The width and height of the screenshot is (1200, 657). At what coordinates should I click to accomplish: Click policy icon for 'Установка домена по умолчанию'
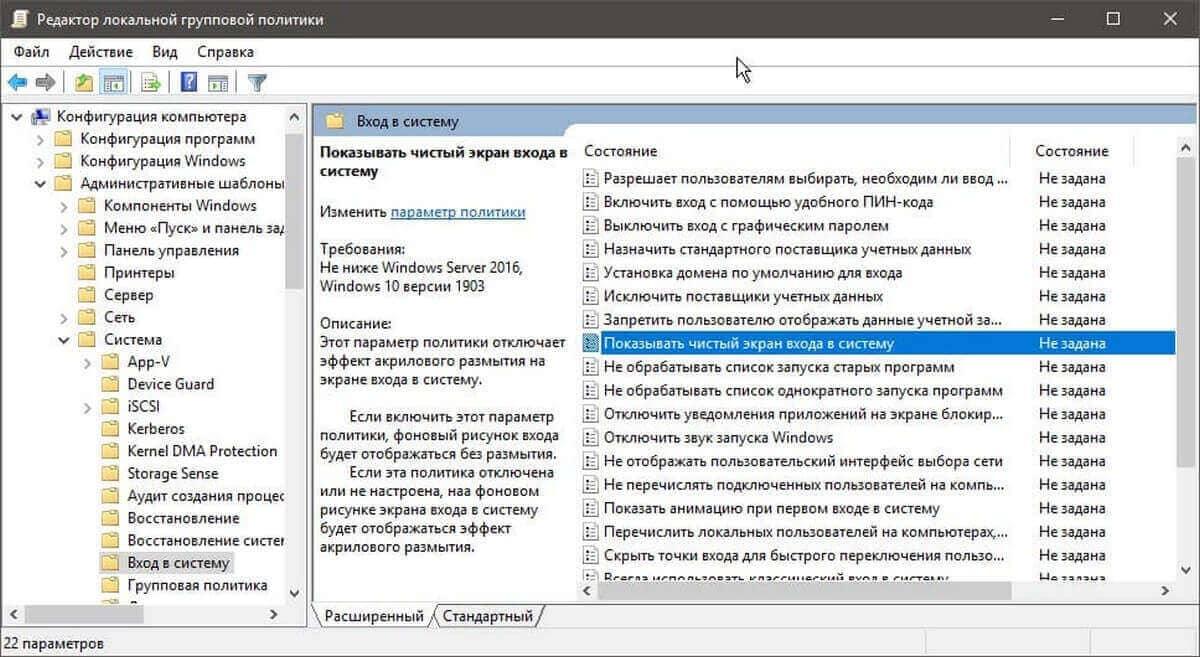pyautogui.click(x=590, y=272)
